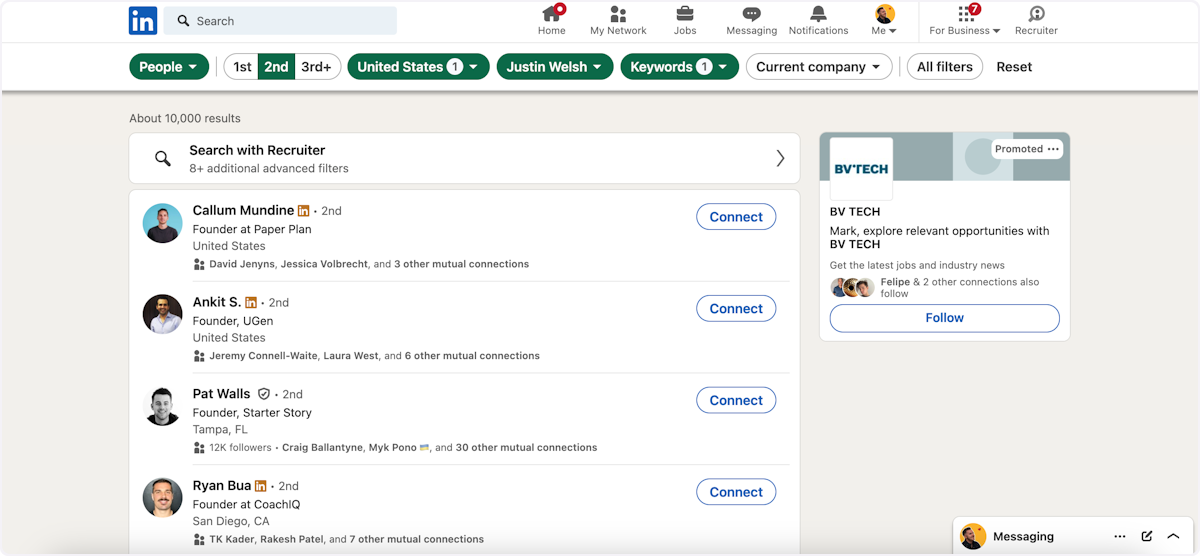Click the Search with Recruiter magnifier icon

162,158
